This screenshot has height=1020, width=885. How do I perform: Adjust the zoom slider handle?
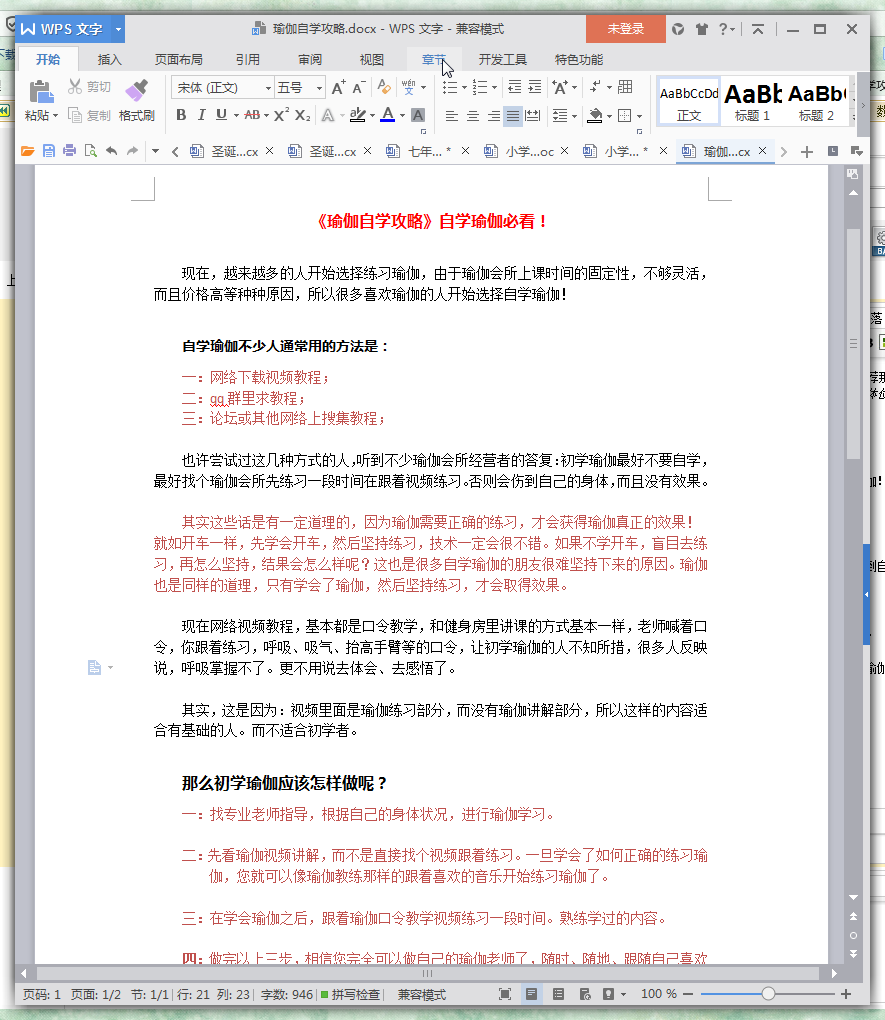click(x=769, y=994)
